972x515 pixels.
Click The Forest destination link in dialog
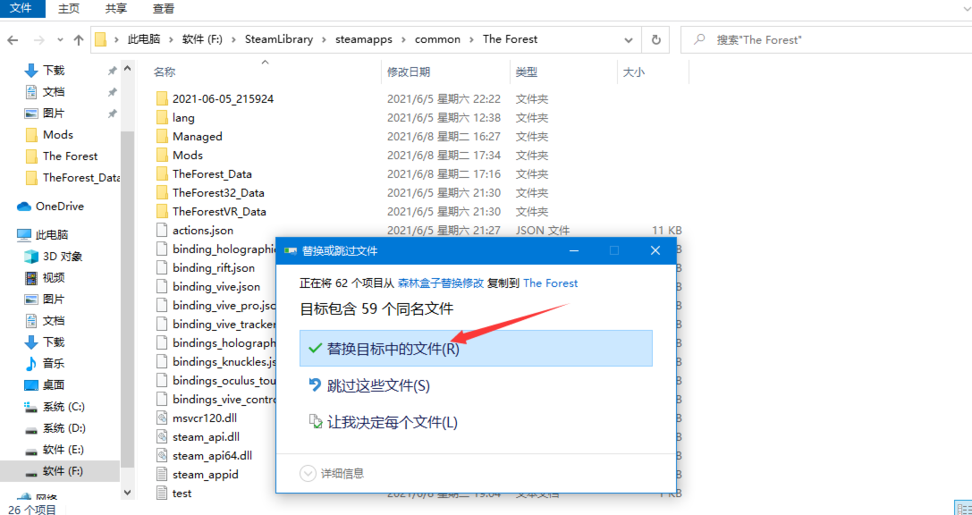[x=550, y=283]
